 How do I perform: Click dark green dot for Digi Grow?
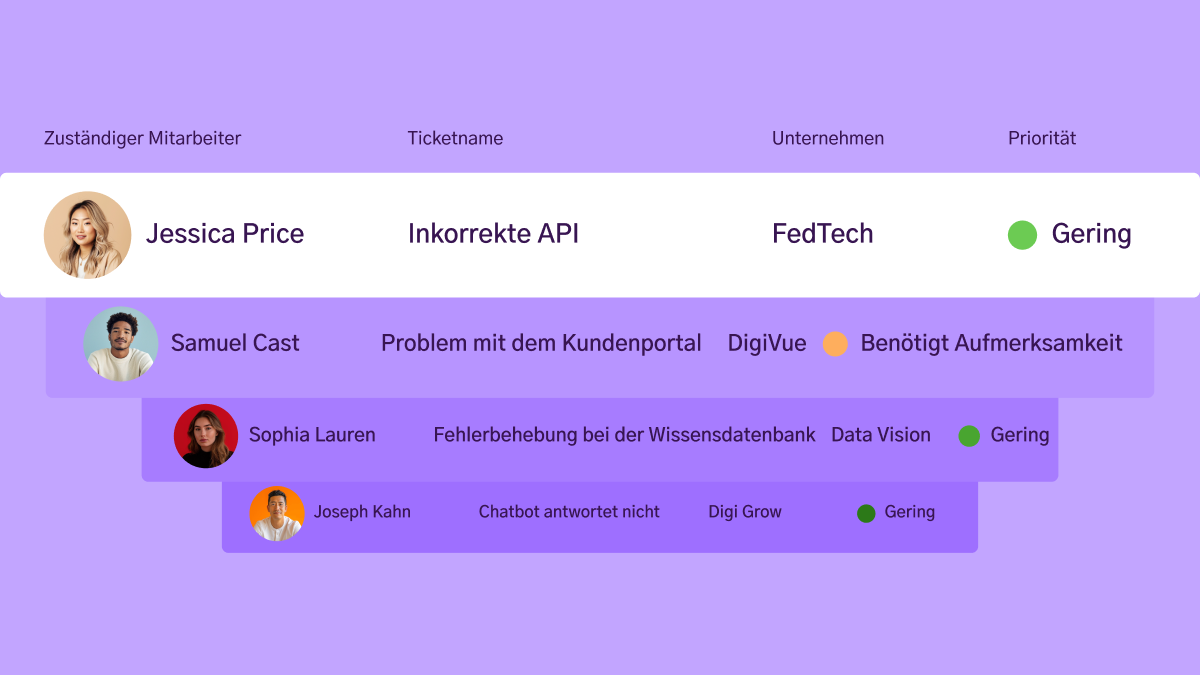[866, 513]
